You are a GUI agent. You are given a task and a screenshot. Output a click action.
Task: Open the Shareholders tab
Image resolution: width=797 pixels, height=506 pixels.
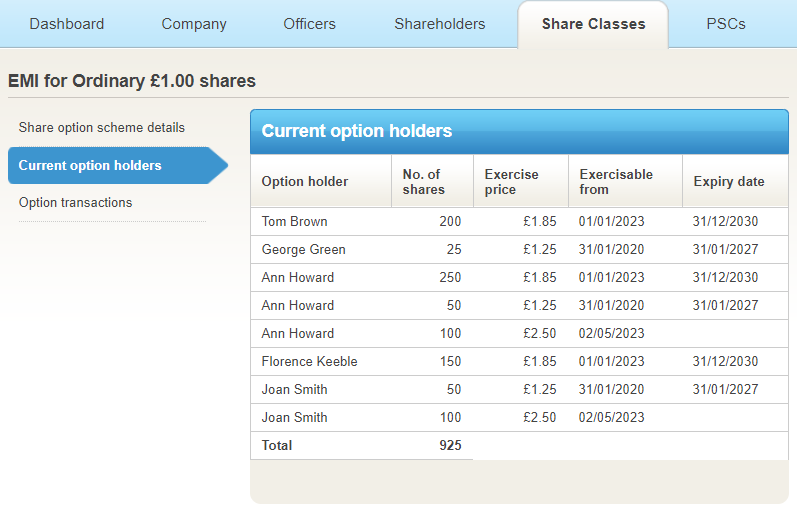(x=440, y=24)
